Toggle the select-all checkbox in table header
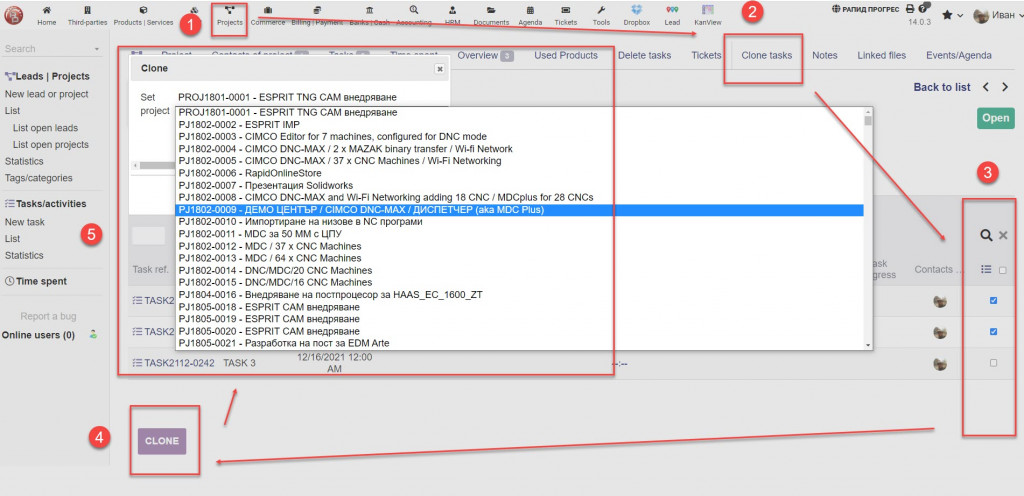Screen dimensions: 1024x496 1002,270
